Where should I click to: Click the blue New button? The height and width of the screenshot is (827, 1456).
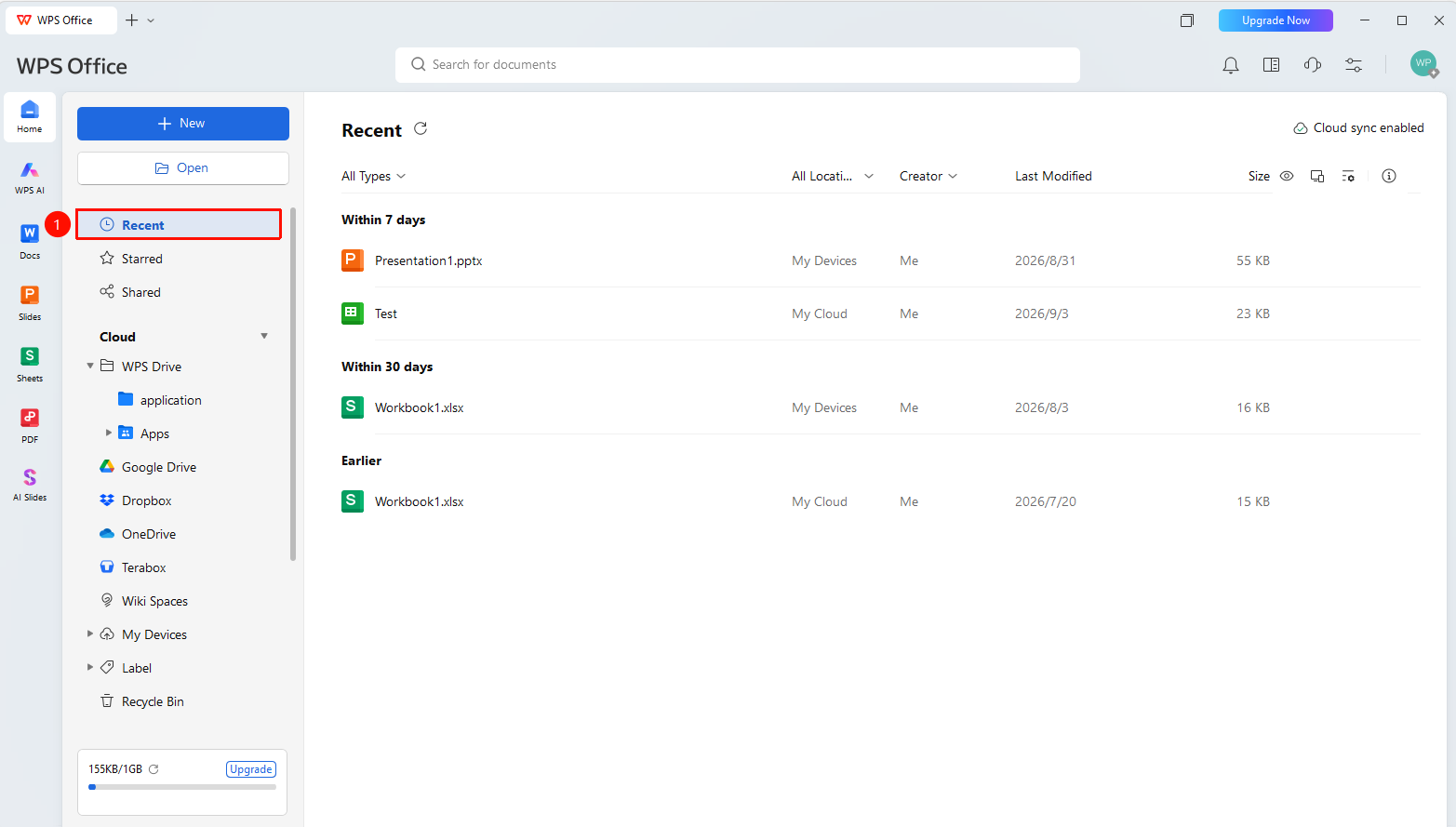coord(183,124)
